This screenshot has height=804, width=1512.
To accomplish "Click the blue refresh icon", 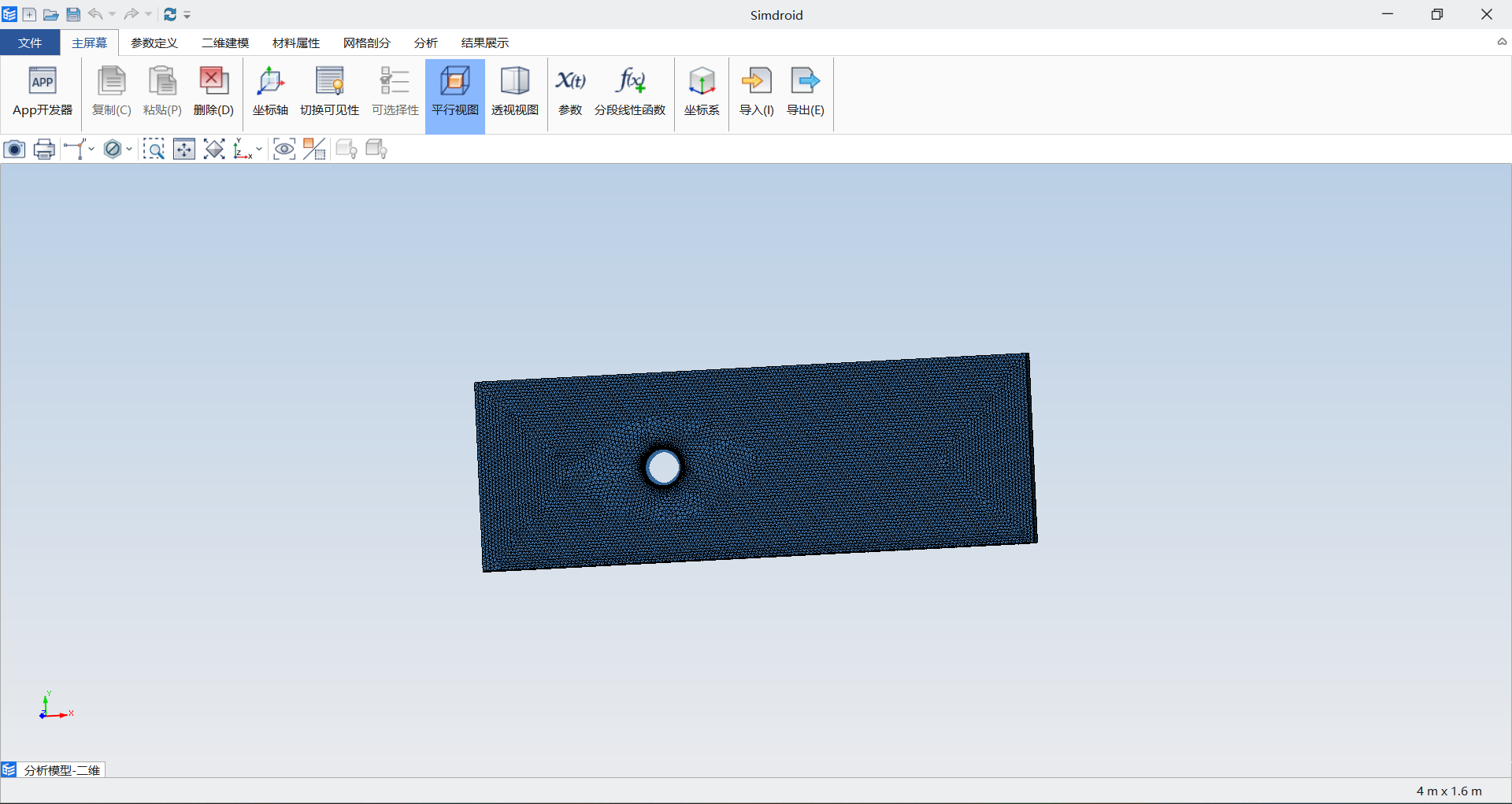I will coord(170,14).
